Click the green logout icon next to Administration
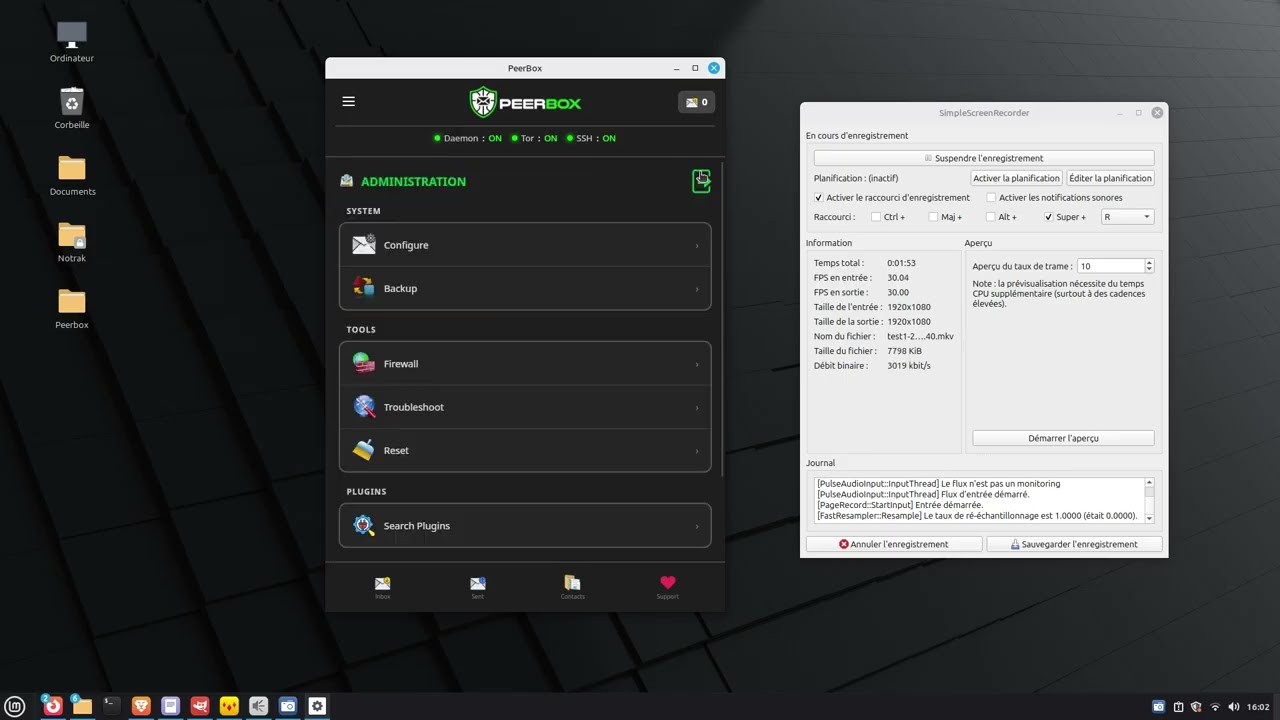Screen dimensions: 1280x720 (x=702, y=181)
